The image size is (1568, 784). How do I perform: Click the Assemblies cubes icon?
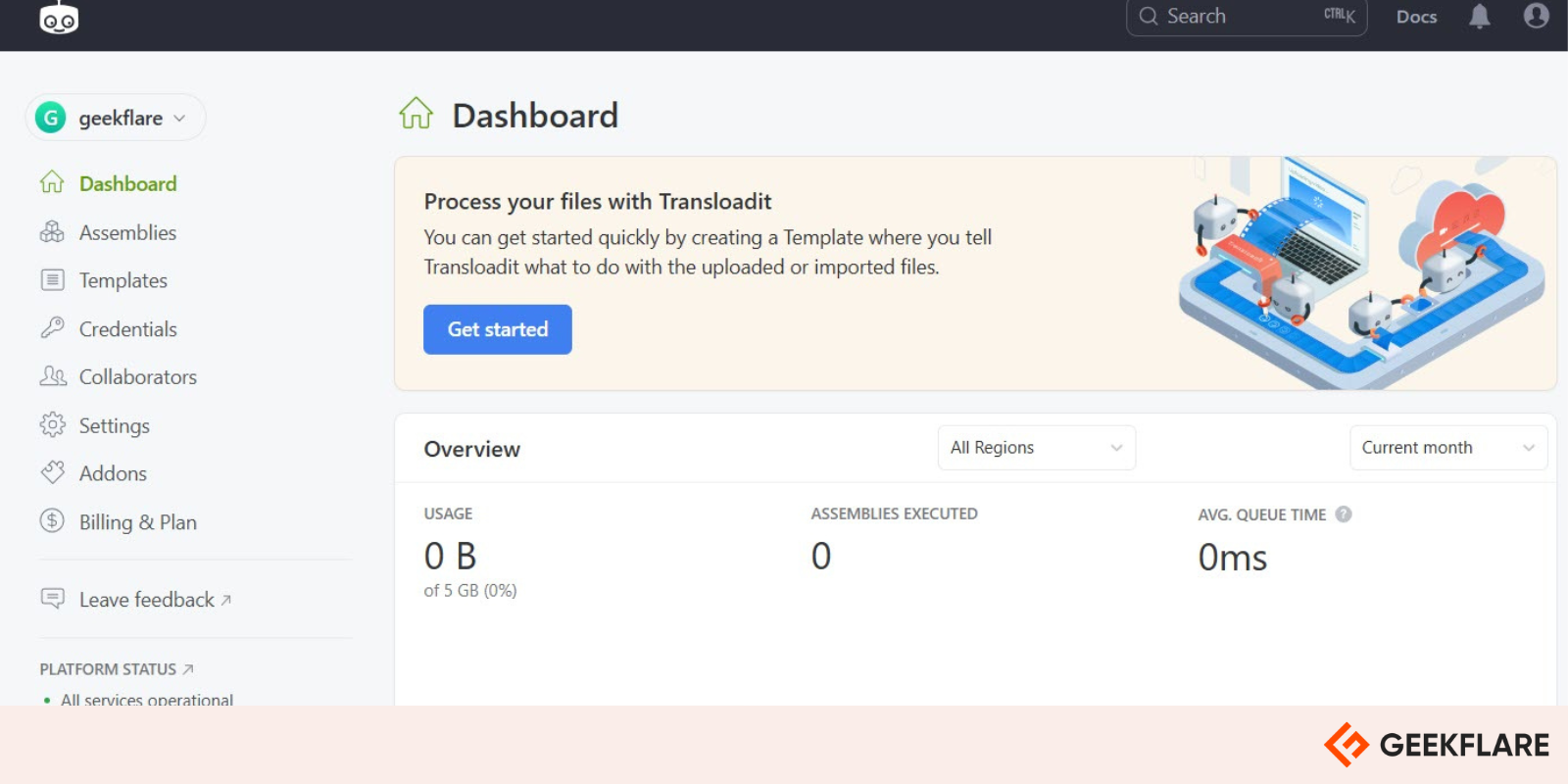[x=52, y=232]
